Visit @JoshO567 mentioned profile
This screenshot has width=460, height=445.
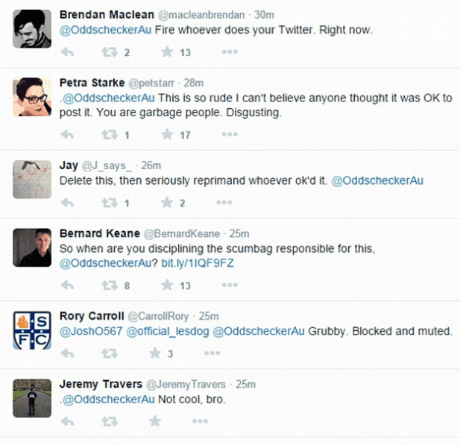click(91, 331)
